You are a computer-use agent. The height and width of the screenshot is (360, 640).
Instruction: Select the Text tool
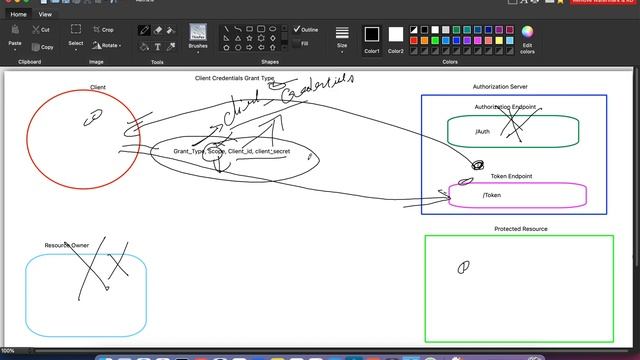point(158,47)
